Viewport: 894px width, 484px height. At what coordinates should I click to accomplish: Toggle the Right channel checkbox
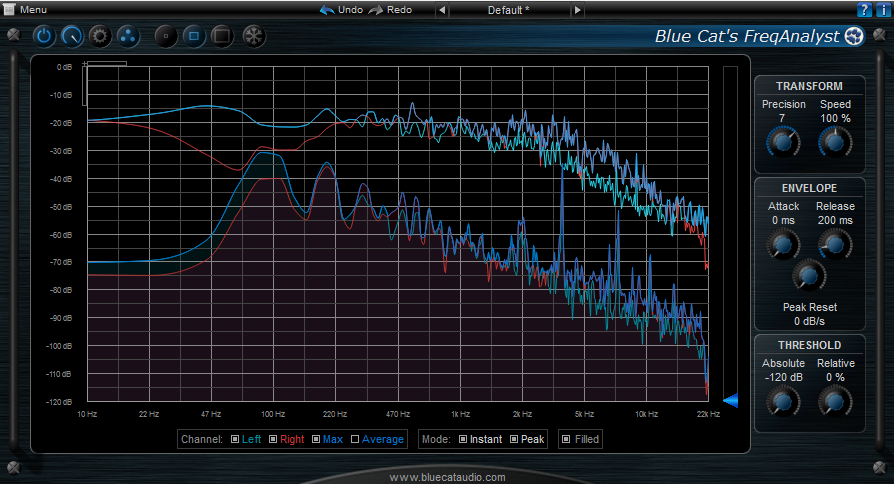[x=273, y=439]
